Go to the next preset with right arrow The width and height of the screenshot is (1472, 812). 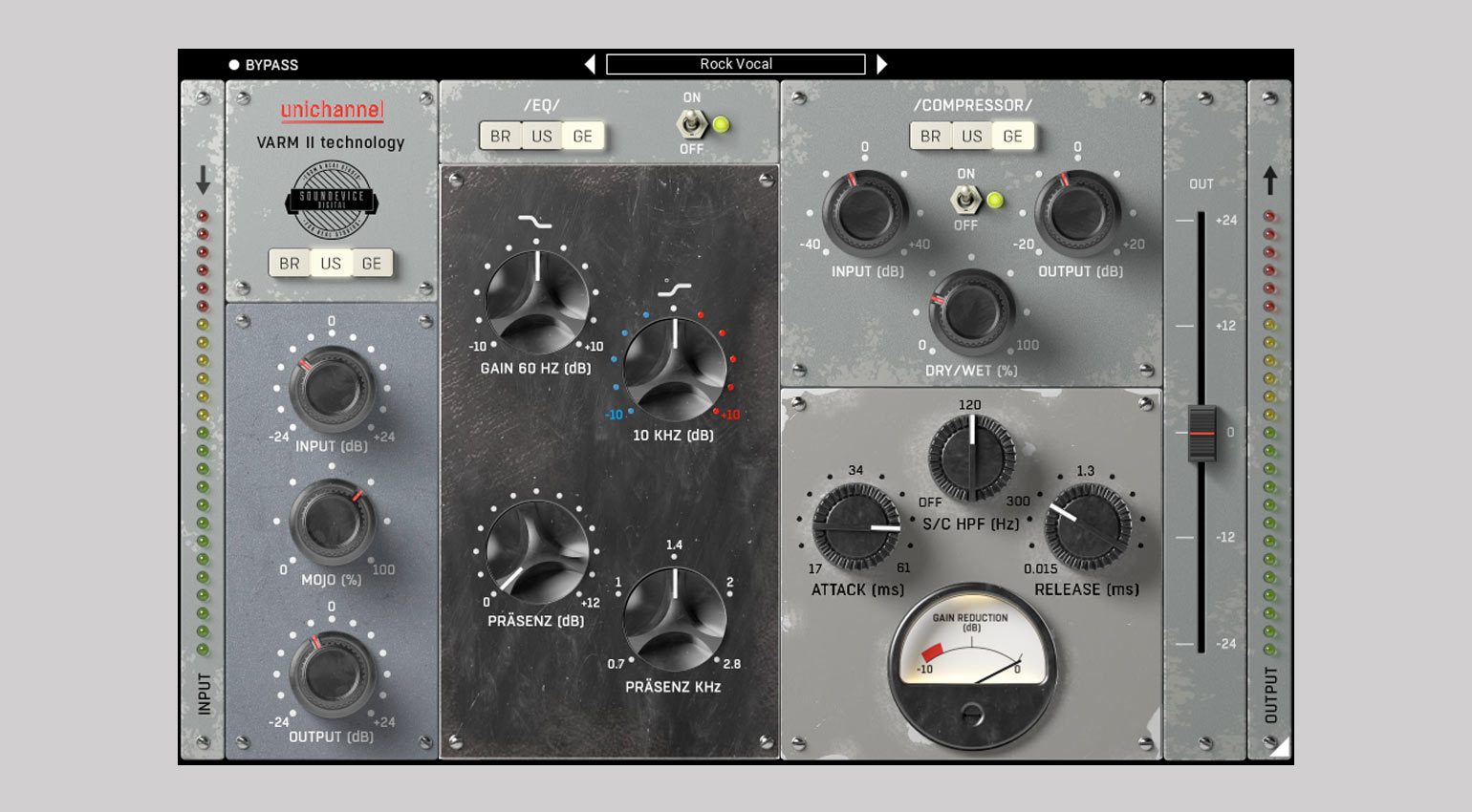[x=881, y=64]
